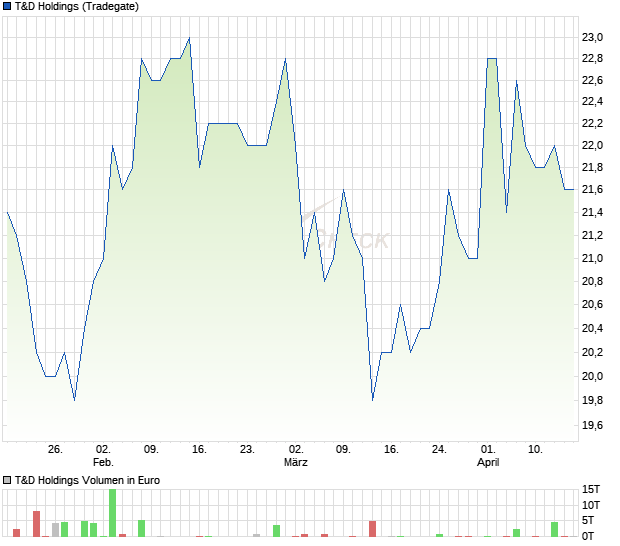620x546 pixels.
Task: Click the 'T&D Holdings Volumen in Euro' label
Action: pos(87,480)
